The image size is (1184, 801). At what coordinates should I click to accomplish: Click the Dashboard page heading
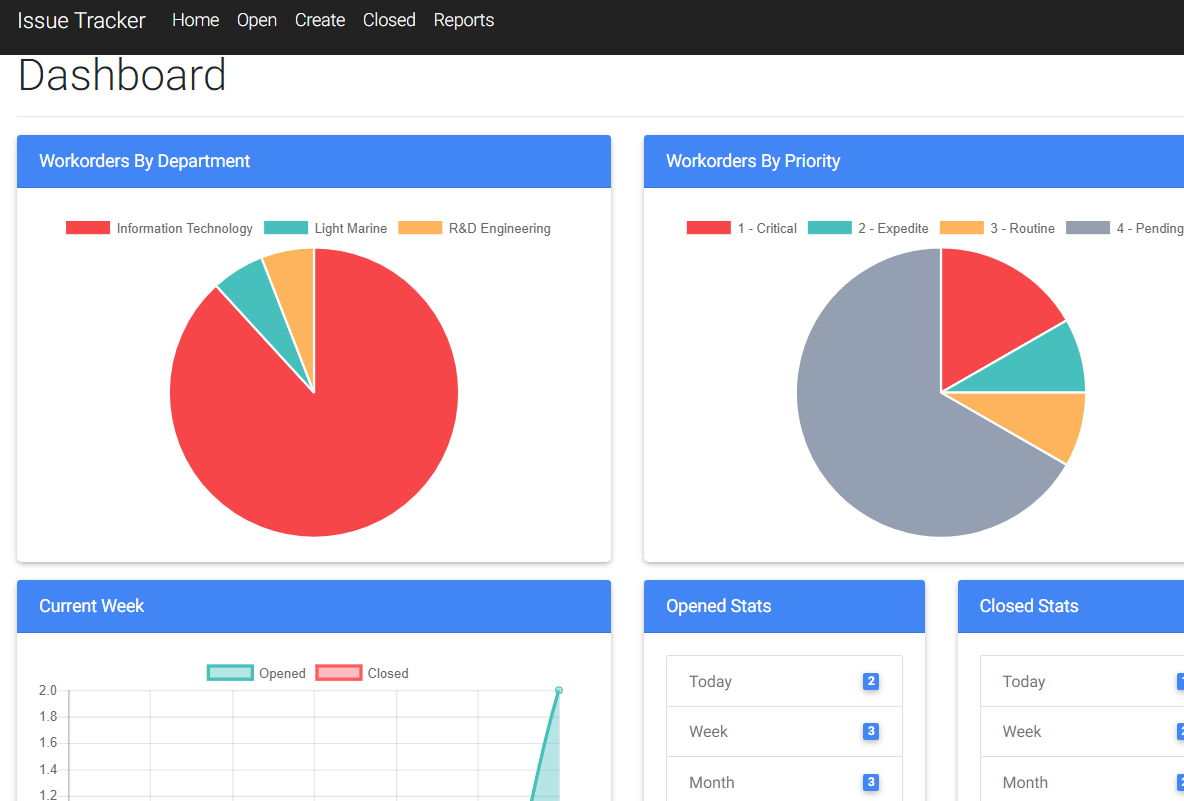122,75
